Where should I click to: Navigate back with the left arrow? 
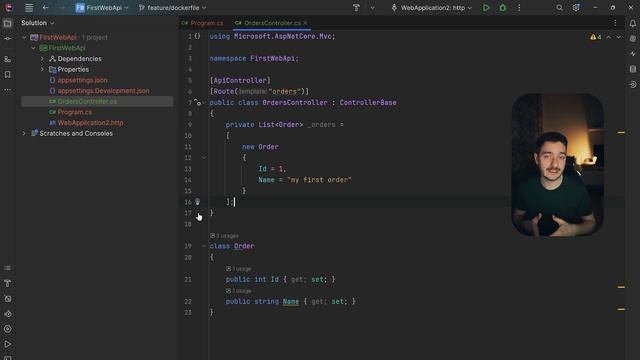click(x=46, y=8)
